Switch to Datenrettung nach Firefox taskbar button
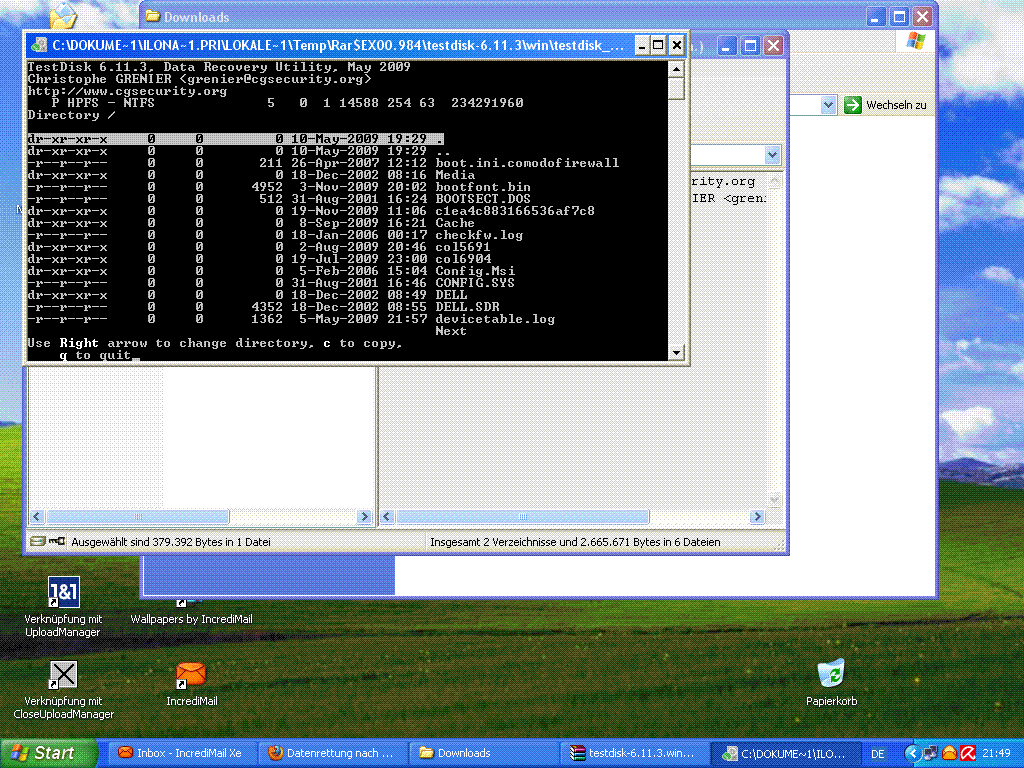1024x768 pixels. click(x=332, y=753)
